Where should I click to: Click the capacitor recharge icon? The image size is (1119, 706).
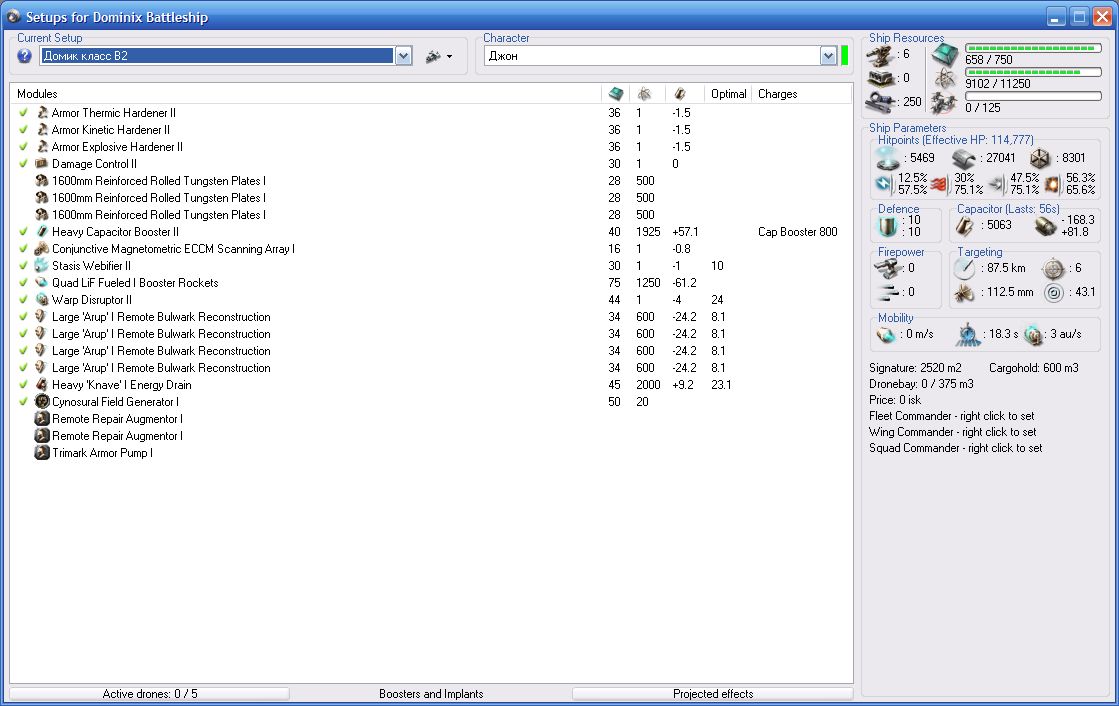point(1045,226)
